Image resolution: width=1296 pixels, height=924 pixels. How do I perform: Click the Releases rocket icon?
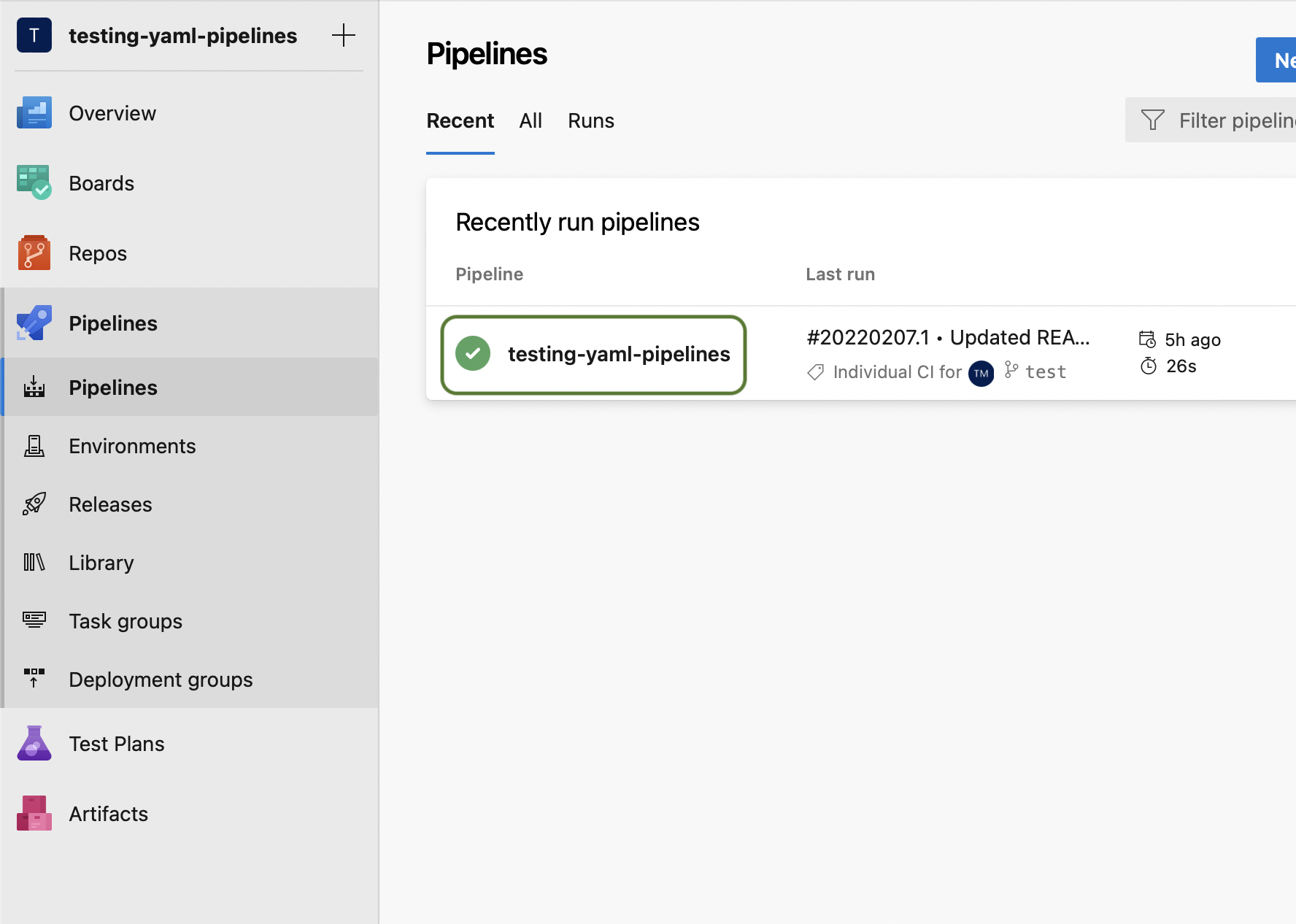tap(34, 504)
